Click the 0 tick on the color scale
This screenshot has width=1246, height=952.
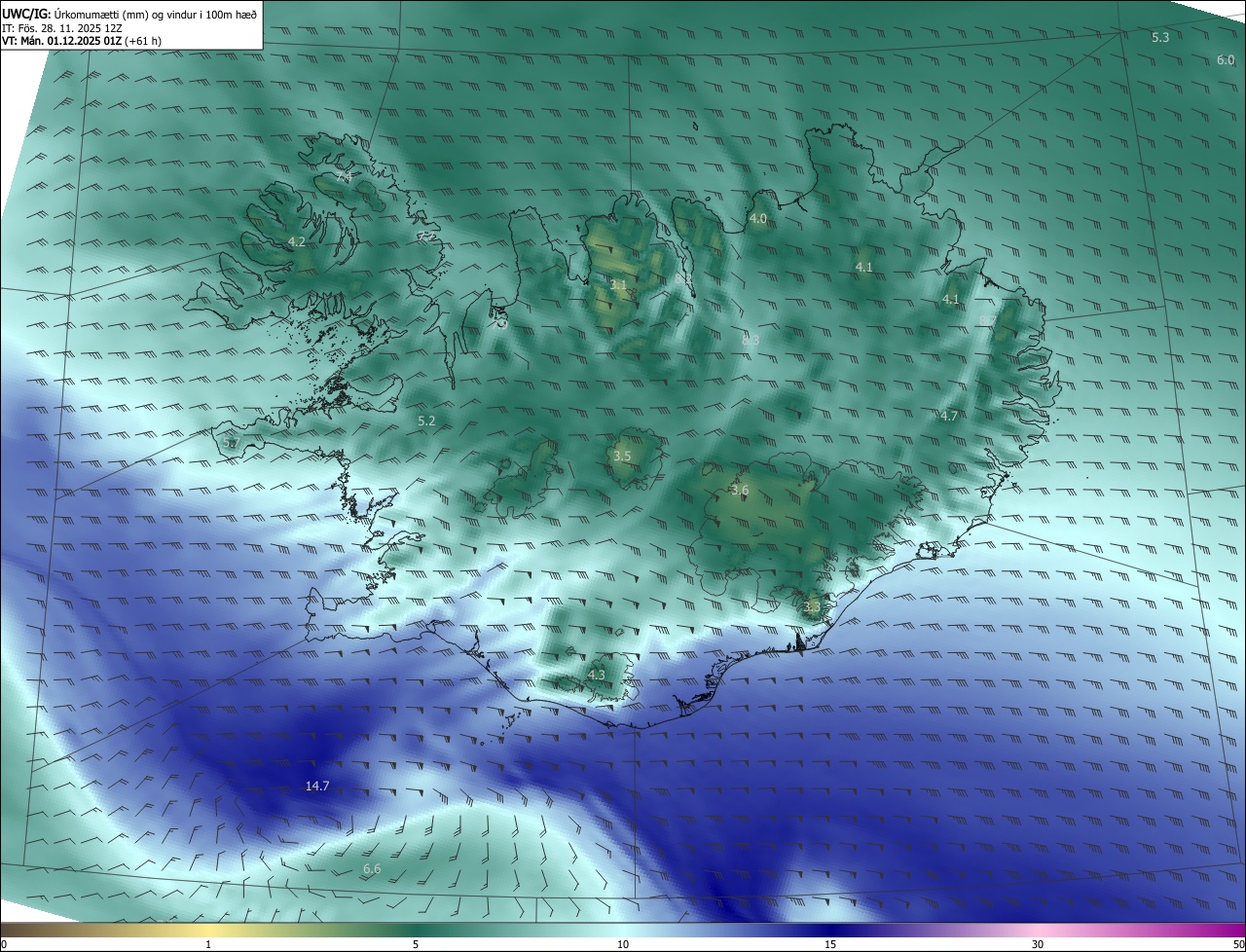[x=4, y=944]
